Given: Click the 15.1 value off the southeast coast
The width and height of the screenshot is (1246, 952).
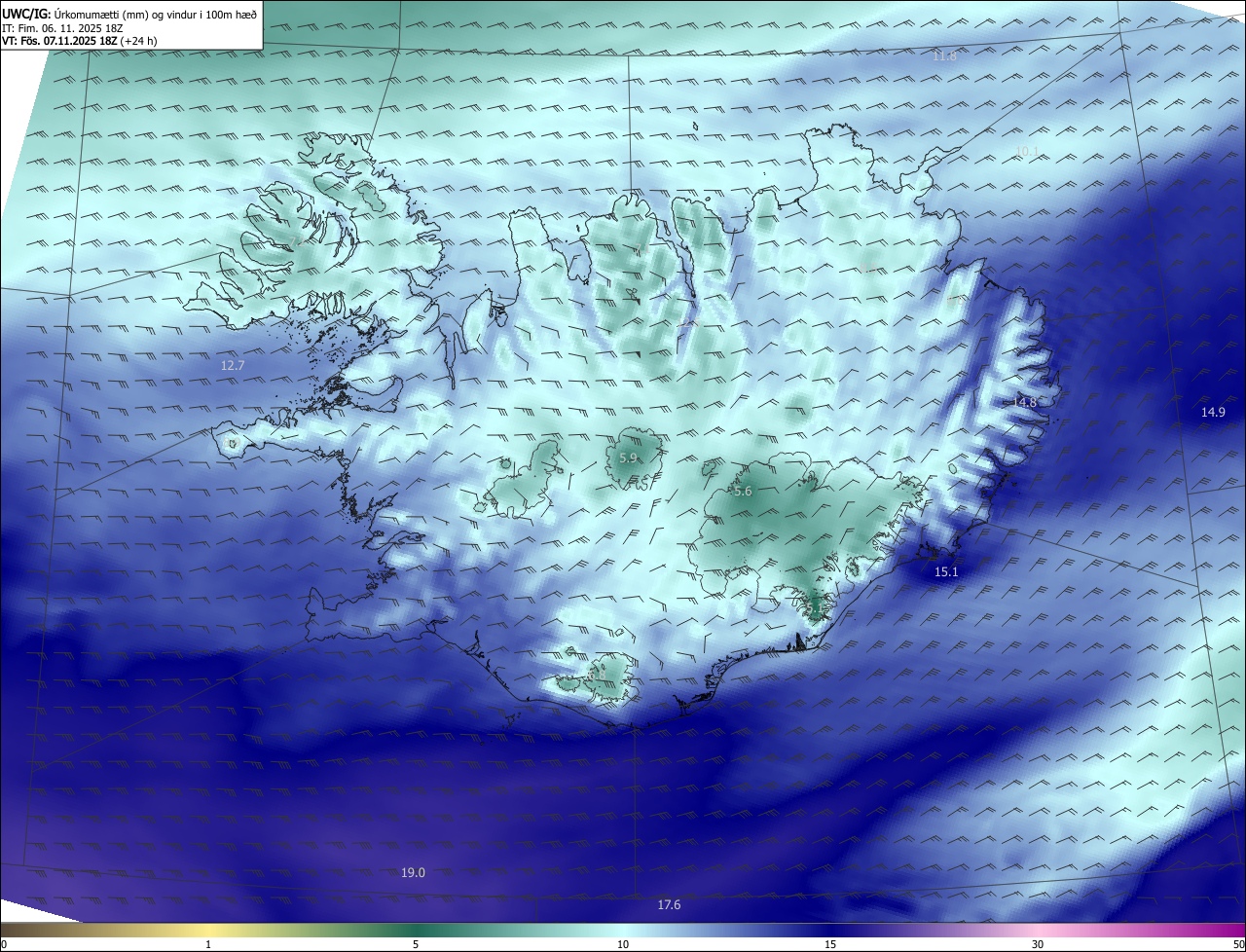Looking at the screenshot, I should click(x=946, y=572).
